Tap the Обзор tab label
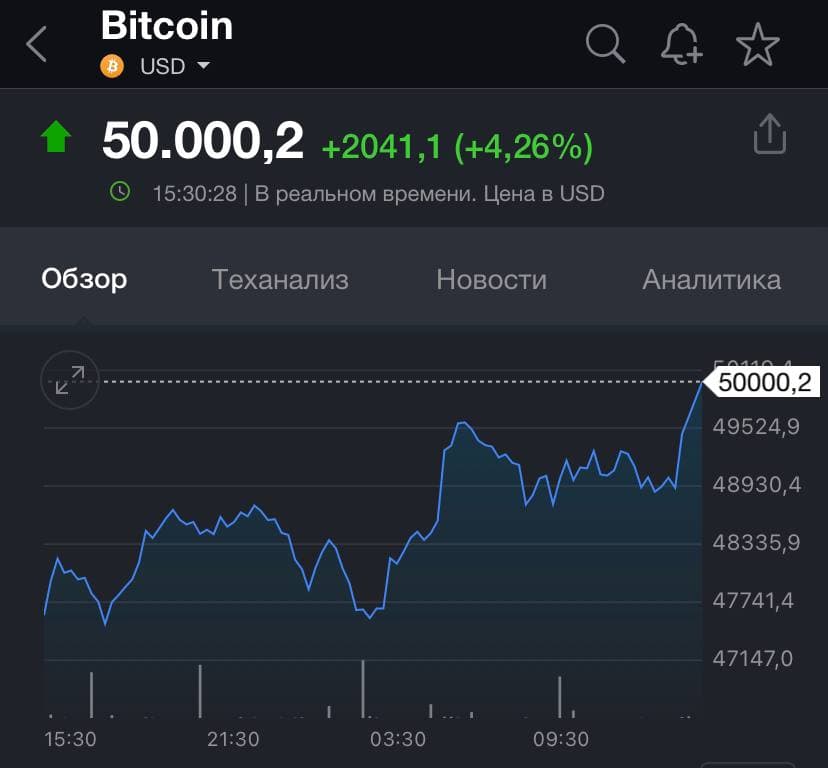 (84, 279)
